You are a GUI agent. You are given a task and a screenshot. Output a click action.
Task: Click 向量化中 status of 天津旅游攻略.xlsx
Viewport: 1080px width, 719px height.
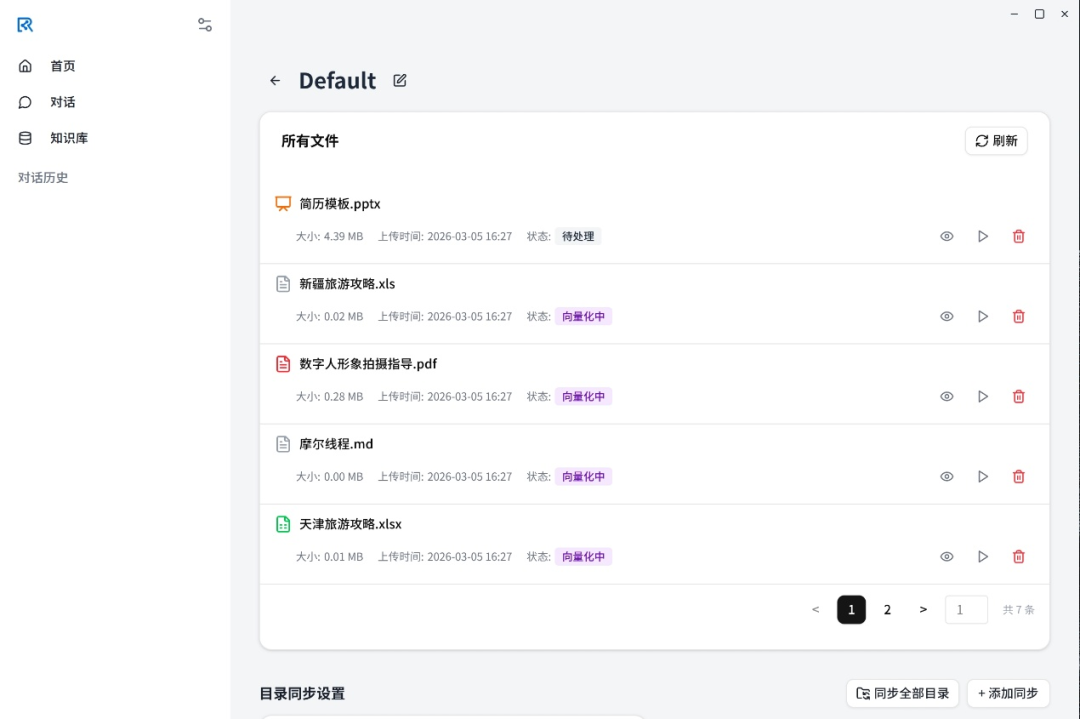click(x=583, y=556)
